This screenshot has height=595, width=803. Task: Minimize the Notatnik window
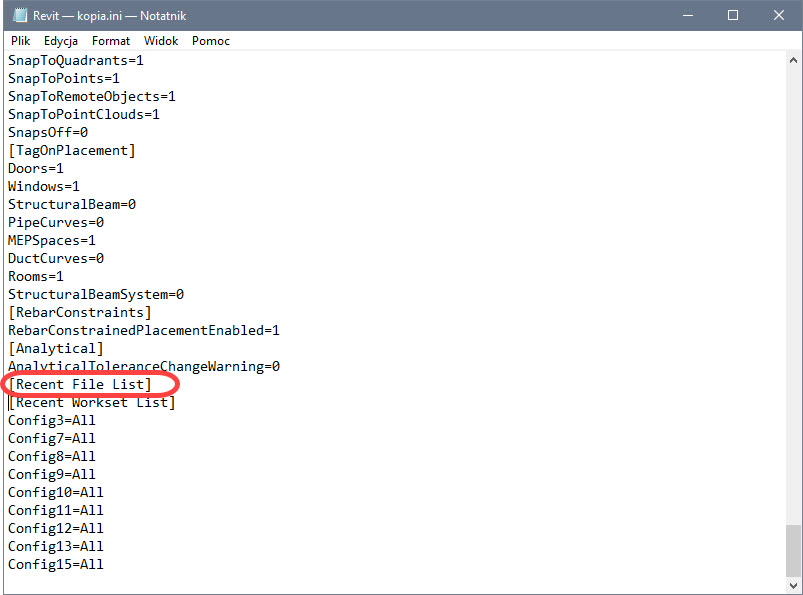tap(687, 16)
